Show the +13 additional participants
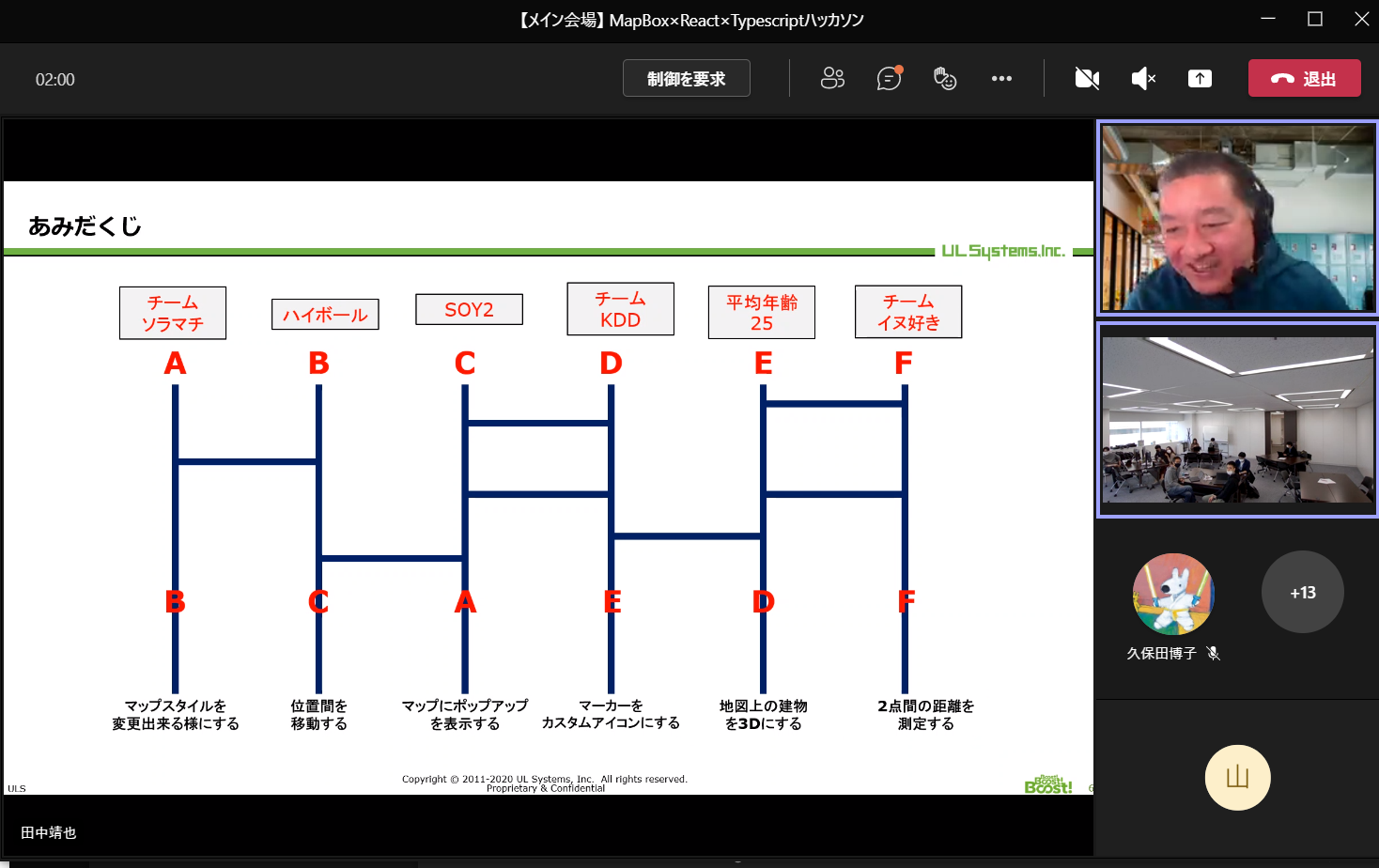The width and height of the screenshot is (1379, 868). point(1302,592)
